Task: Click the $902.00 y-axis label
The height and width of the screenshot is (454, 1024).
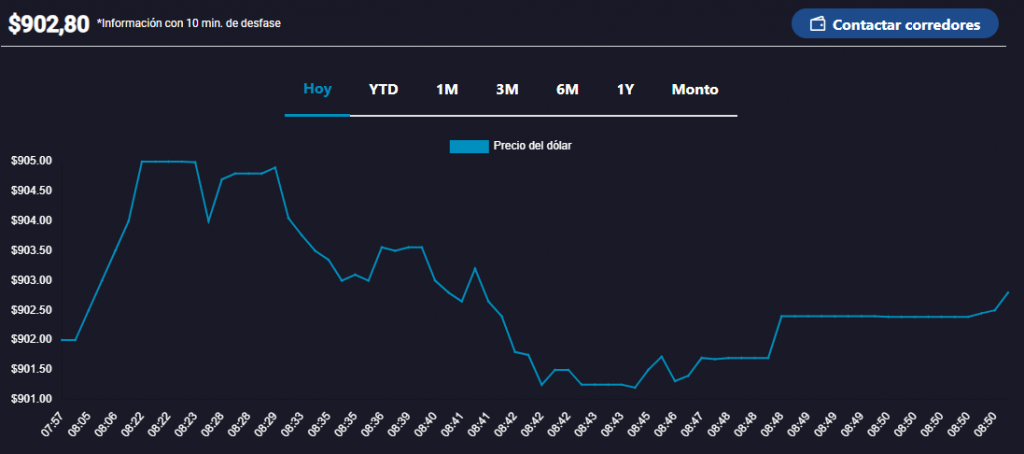Action: [x=32, y=340]
